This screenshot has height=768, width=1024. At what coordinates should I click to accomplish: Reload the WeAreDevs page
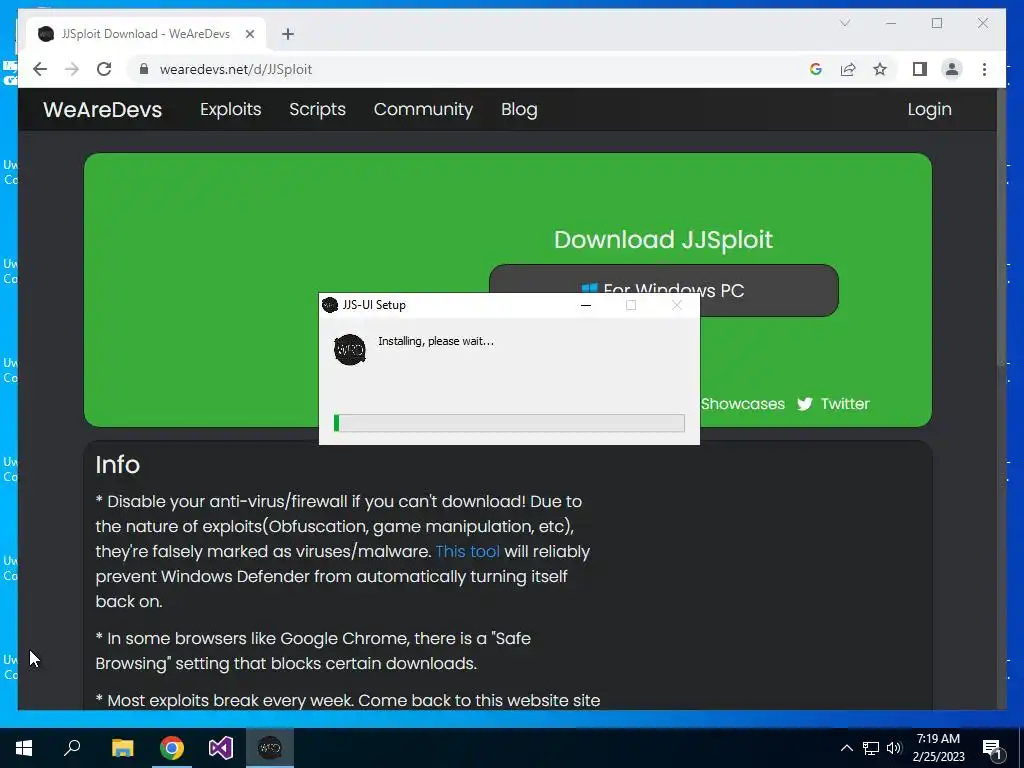click(104, 69)
